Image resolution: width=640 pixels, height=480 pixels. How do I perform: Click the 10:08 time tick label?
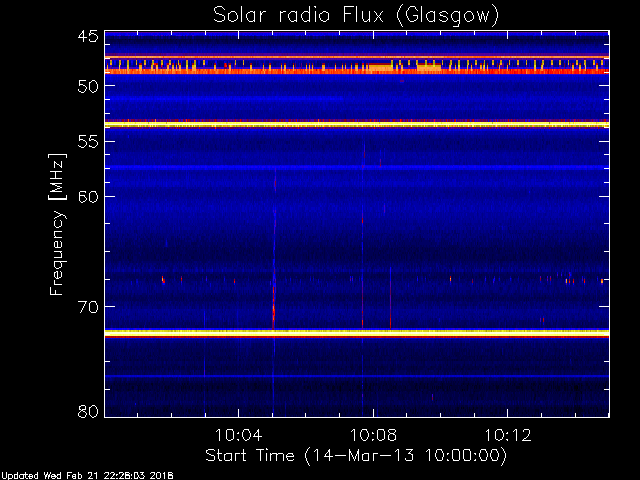373,436
